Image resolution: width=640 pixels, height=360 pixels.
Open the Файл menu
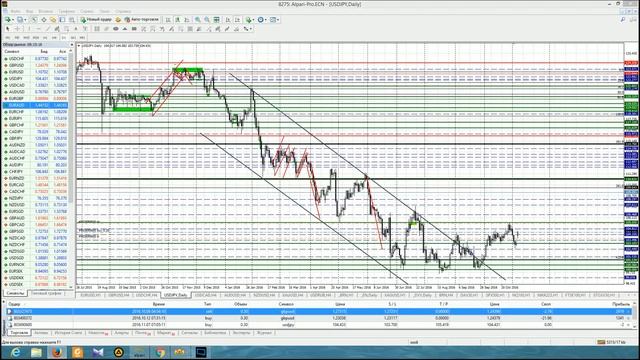pyautogui.click(x=16, y=11)
